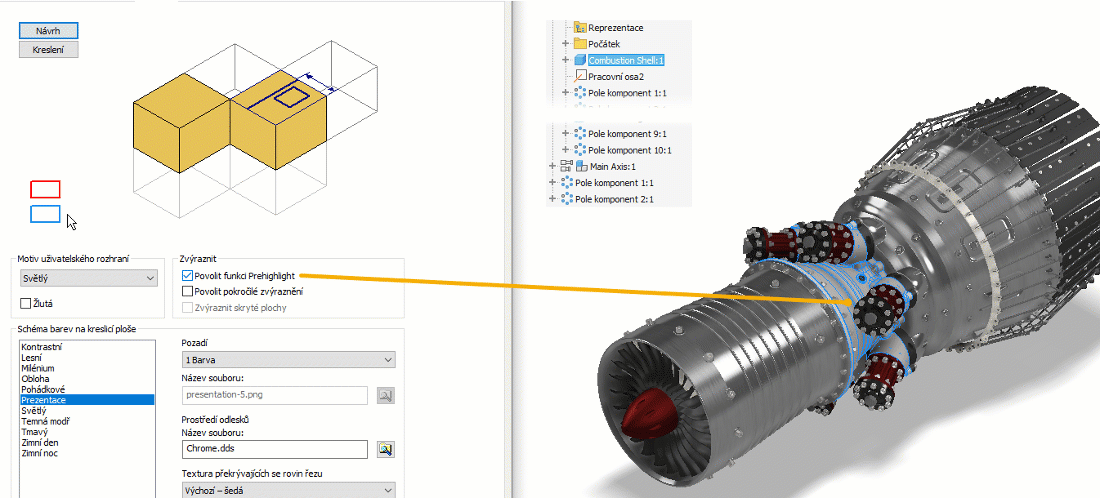Choose Zimní den scheme

pyautogui.click(x=87, y=443)
